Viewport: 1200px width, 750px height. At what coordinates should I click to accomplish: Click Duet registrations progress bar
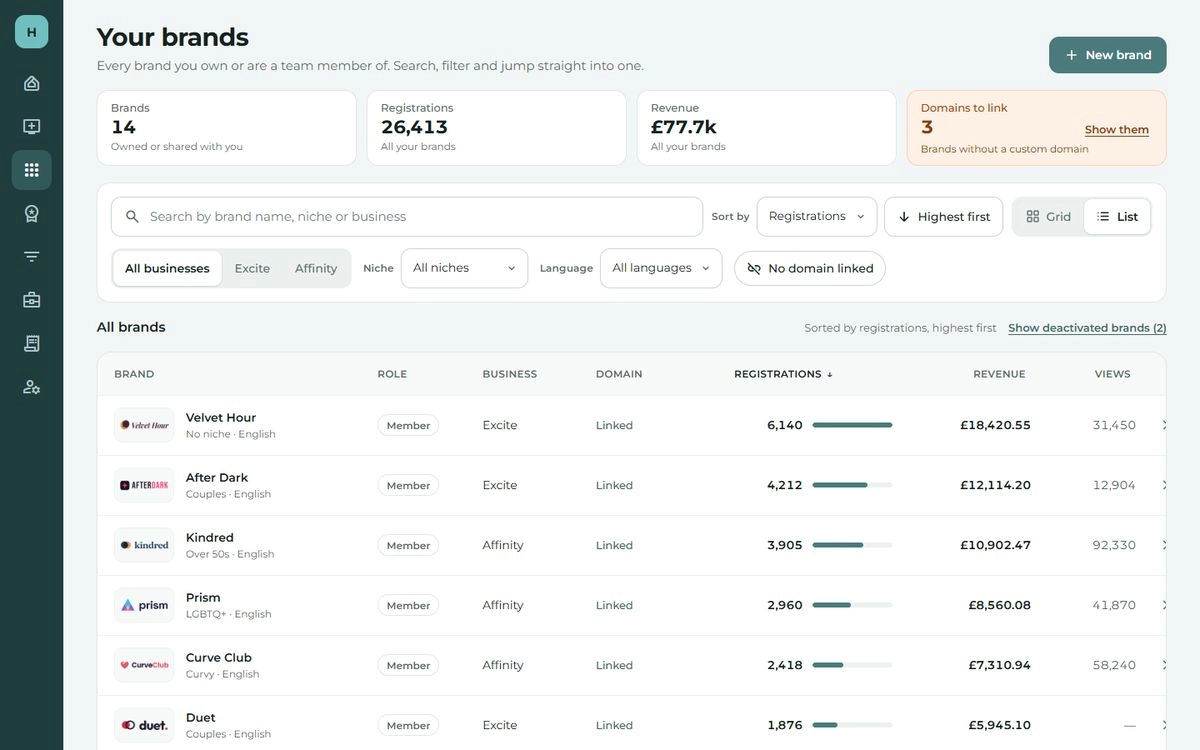[x=852, y=725]
